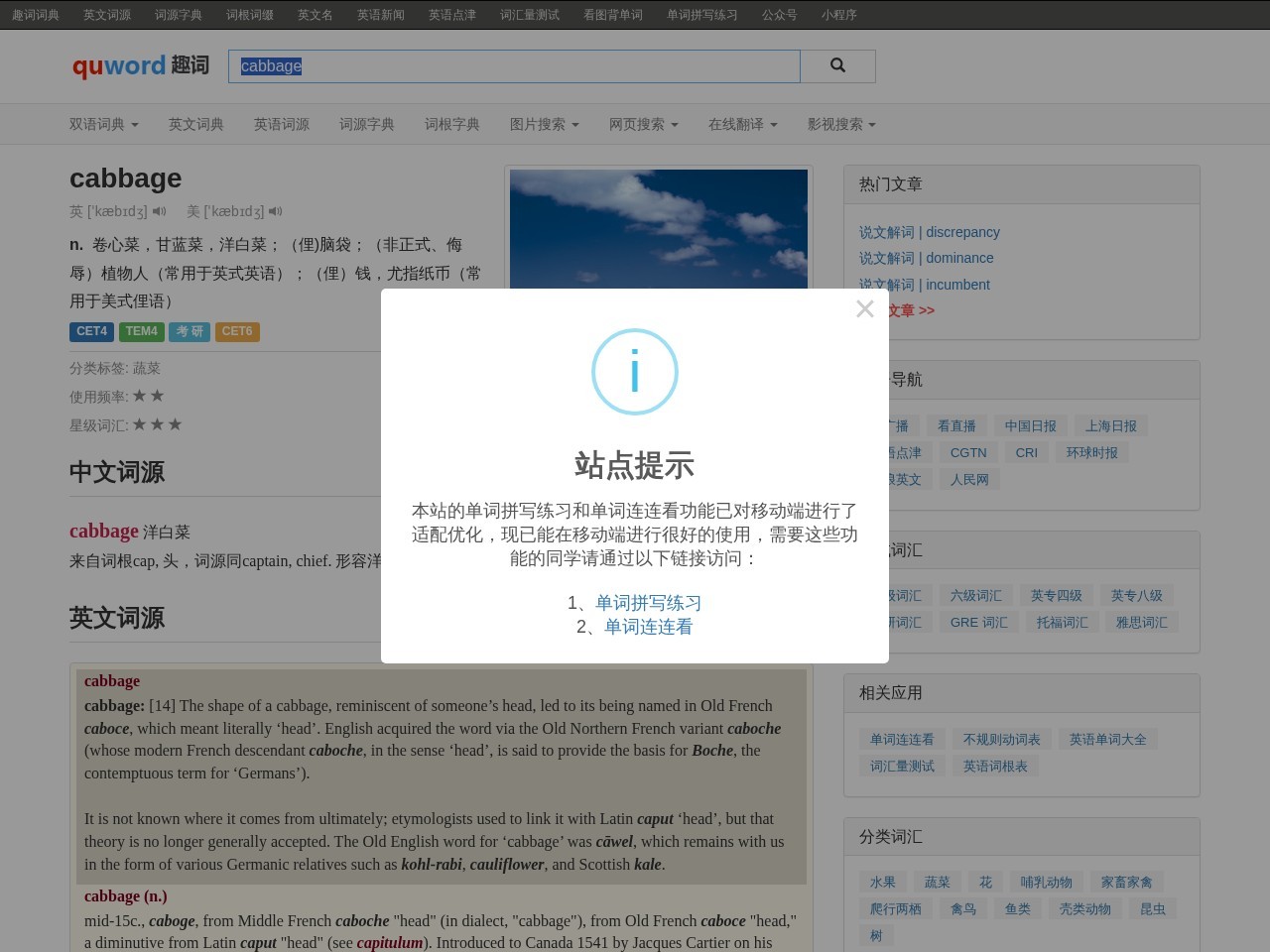Close the 站点提示 popup dialog
Viewport: 1270px width, 952px height.
tap(864, 308)
